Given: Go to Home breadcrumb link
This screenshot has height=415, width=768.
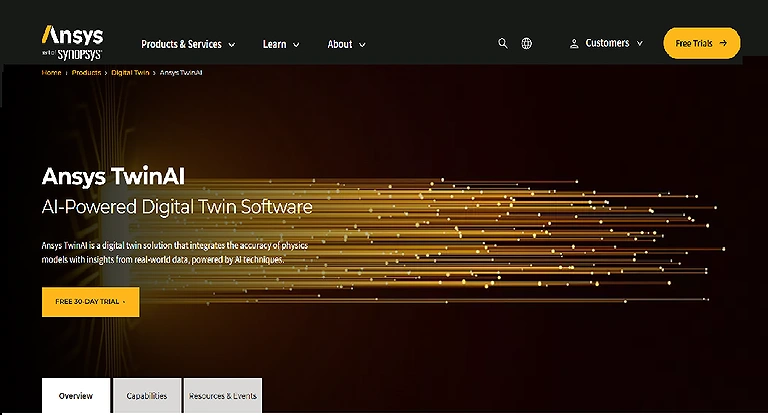Looking at the screenshot, I should click(51, 73).
